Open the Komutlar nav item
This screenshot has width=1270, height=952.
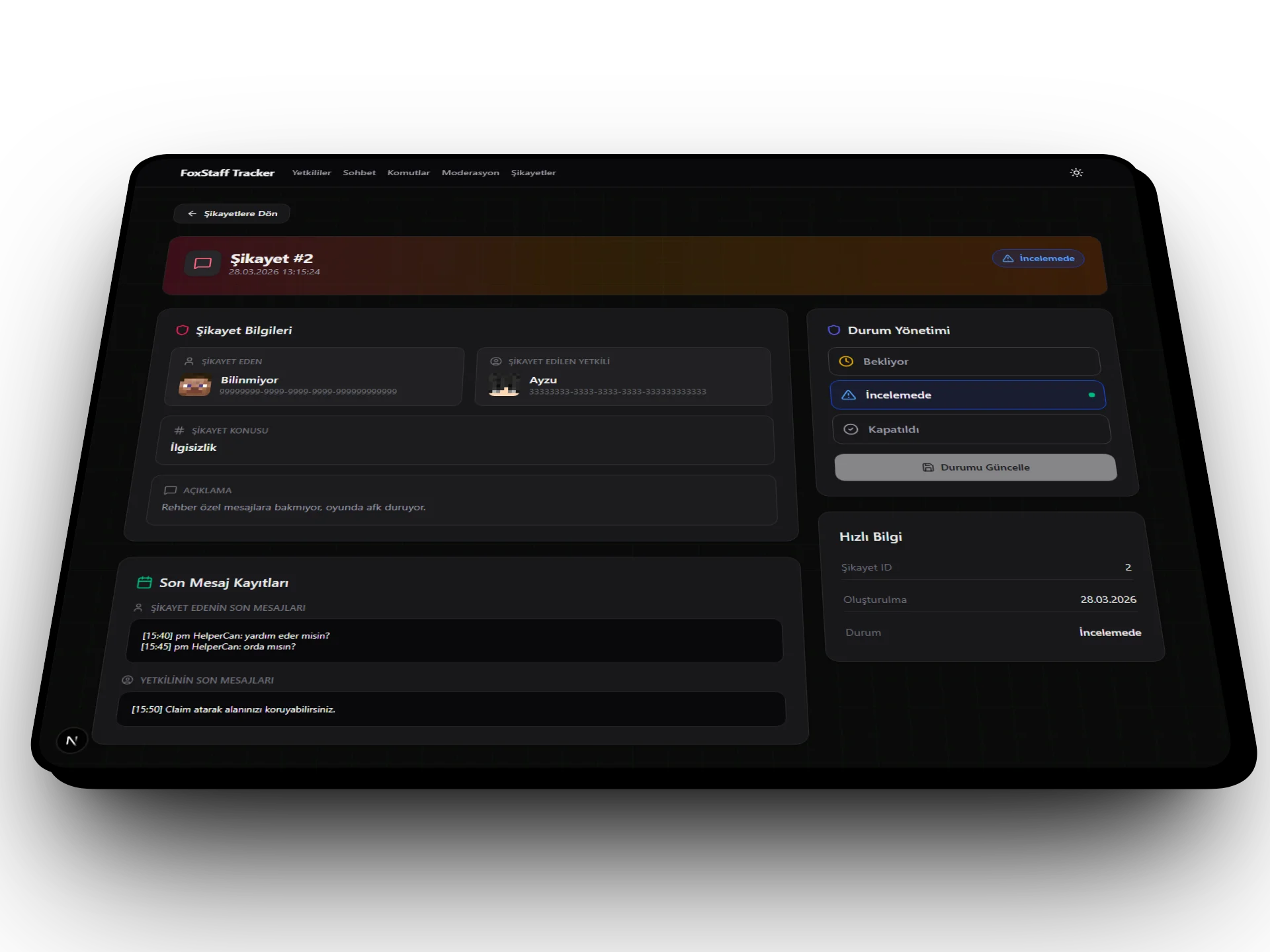coord(408,173)
